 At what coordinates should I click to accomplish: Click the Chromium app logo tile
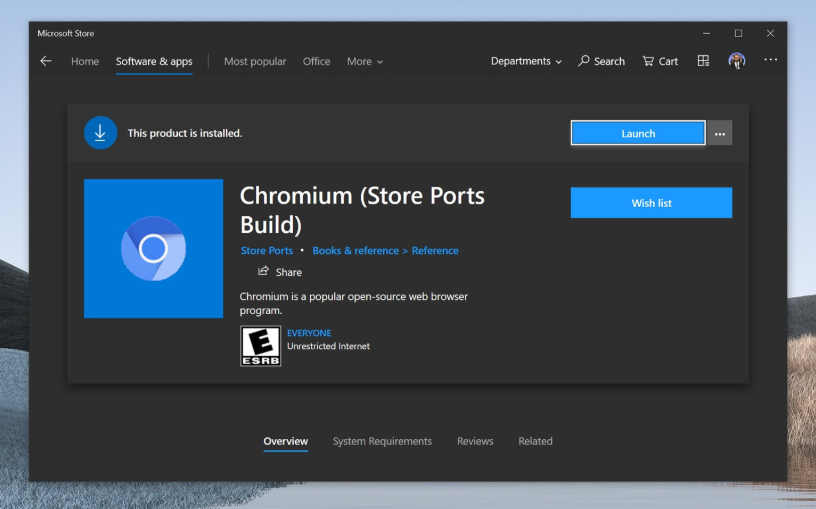(x=154, y=248)
